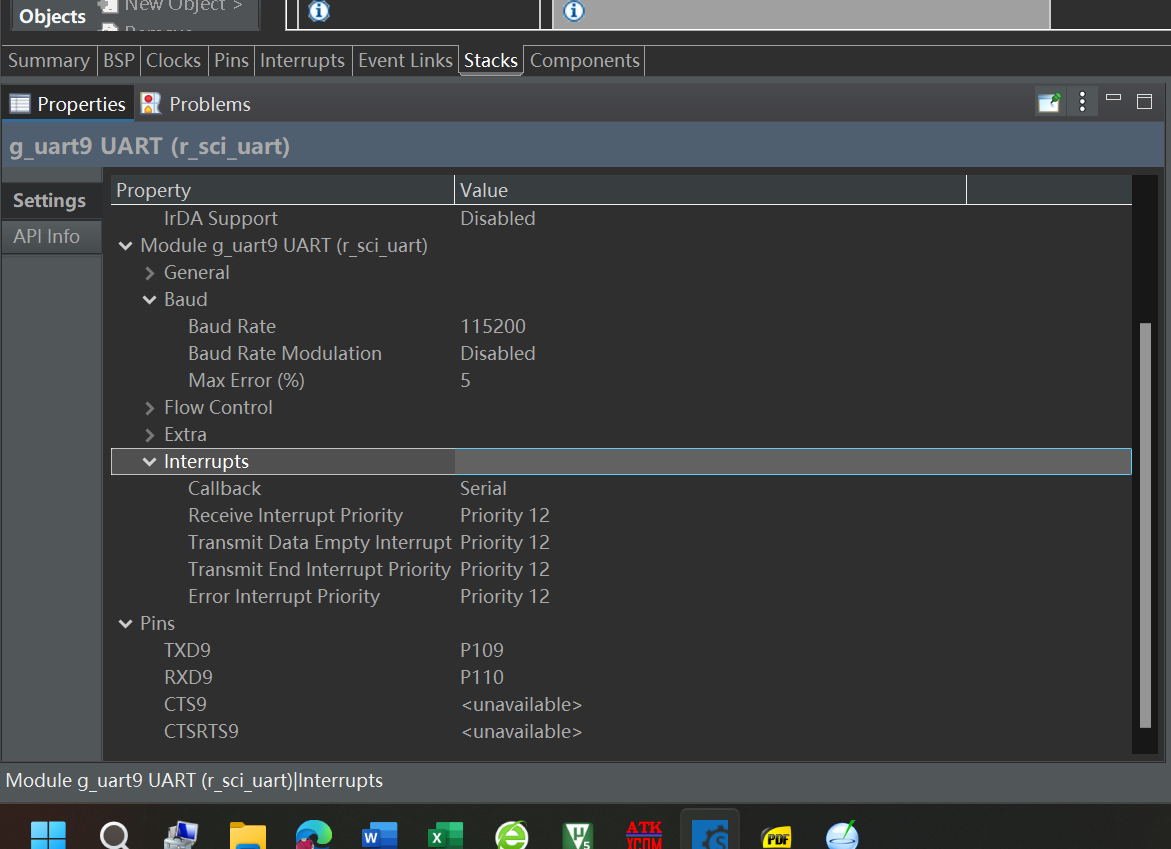Screen dimensions: 1171x849
Task: Open Microsoft Edge from the taskbar
Action: click(314, 835)
